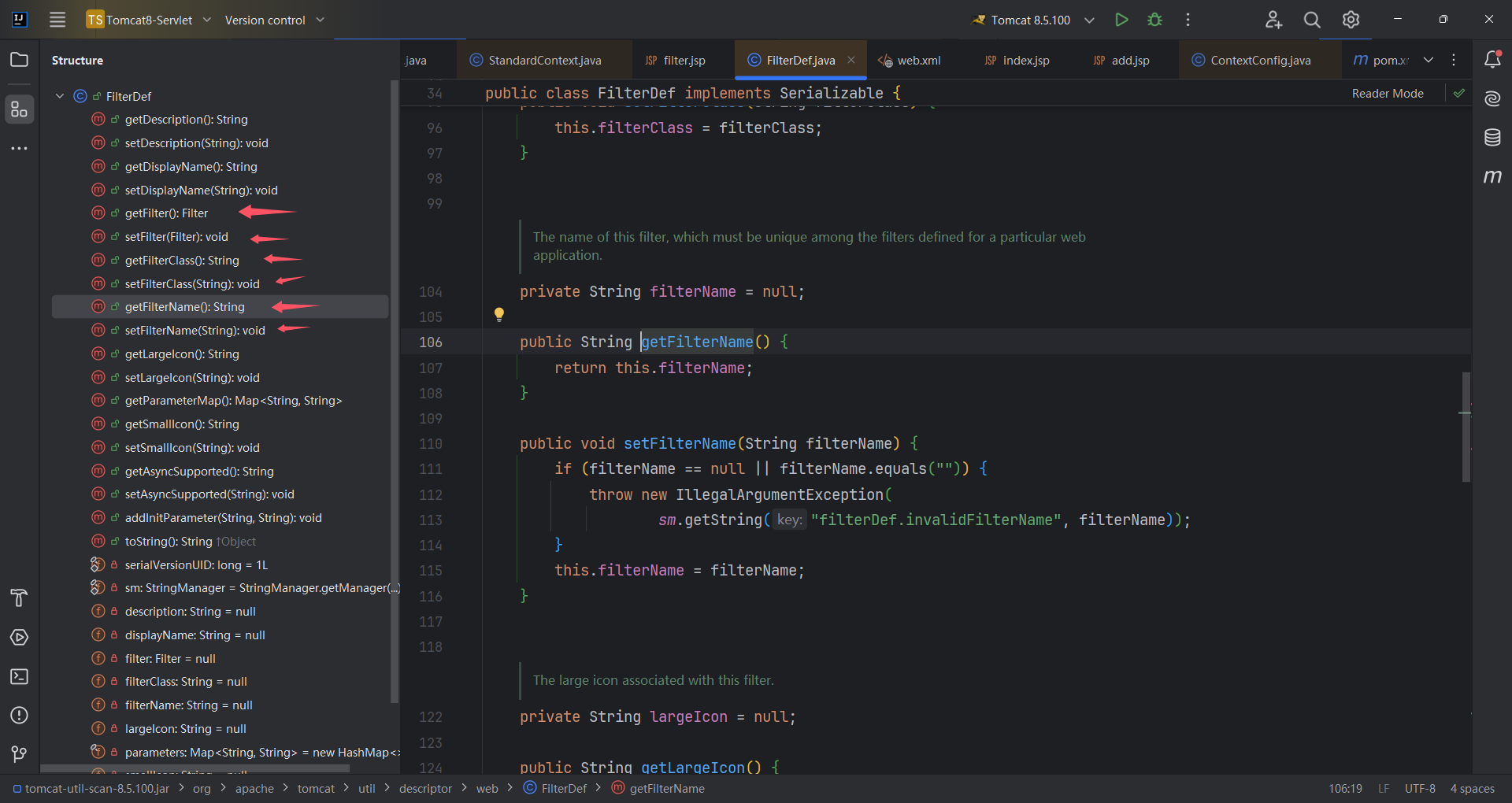Click the intention light bulb icon

click(498, 315)
